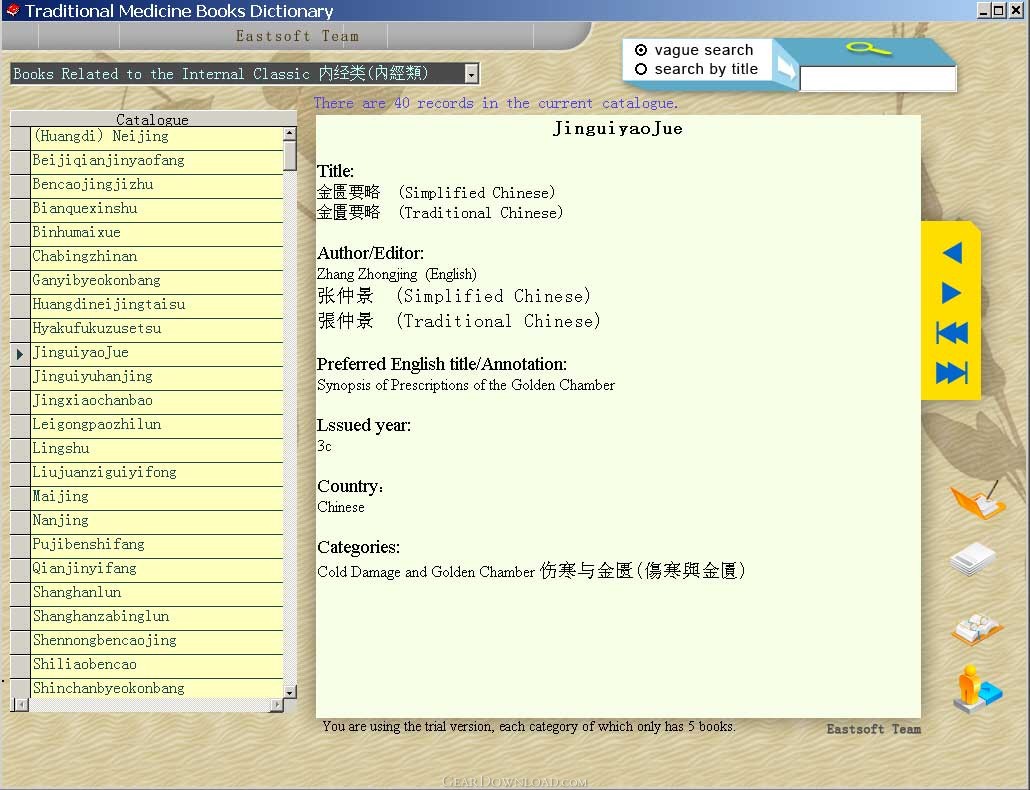Click the Catalogue column header
Image resolution: width=1030 pixels, height=790 pixels.
pyautogui.click(x=152, y=119)
